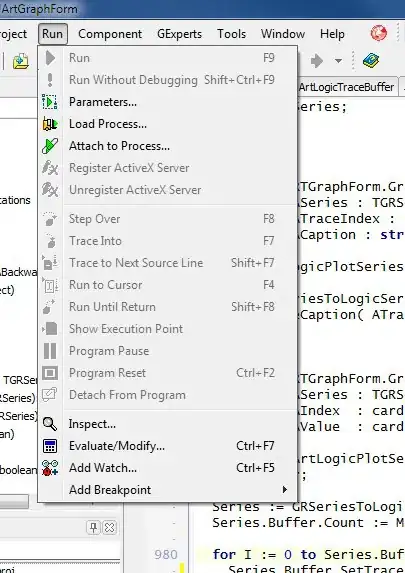Click the Attach to Process icon
The width and height of the screenshot is (405, 573).
click(50, 146)
